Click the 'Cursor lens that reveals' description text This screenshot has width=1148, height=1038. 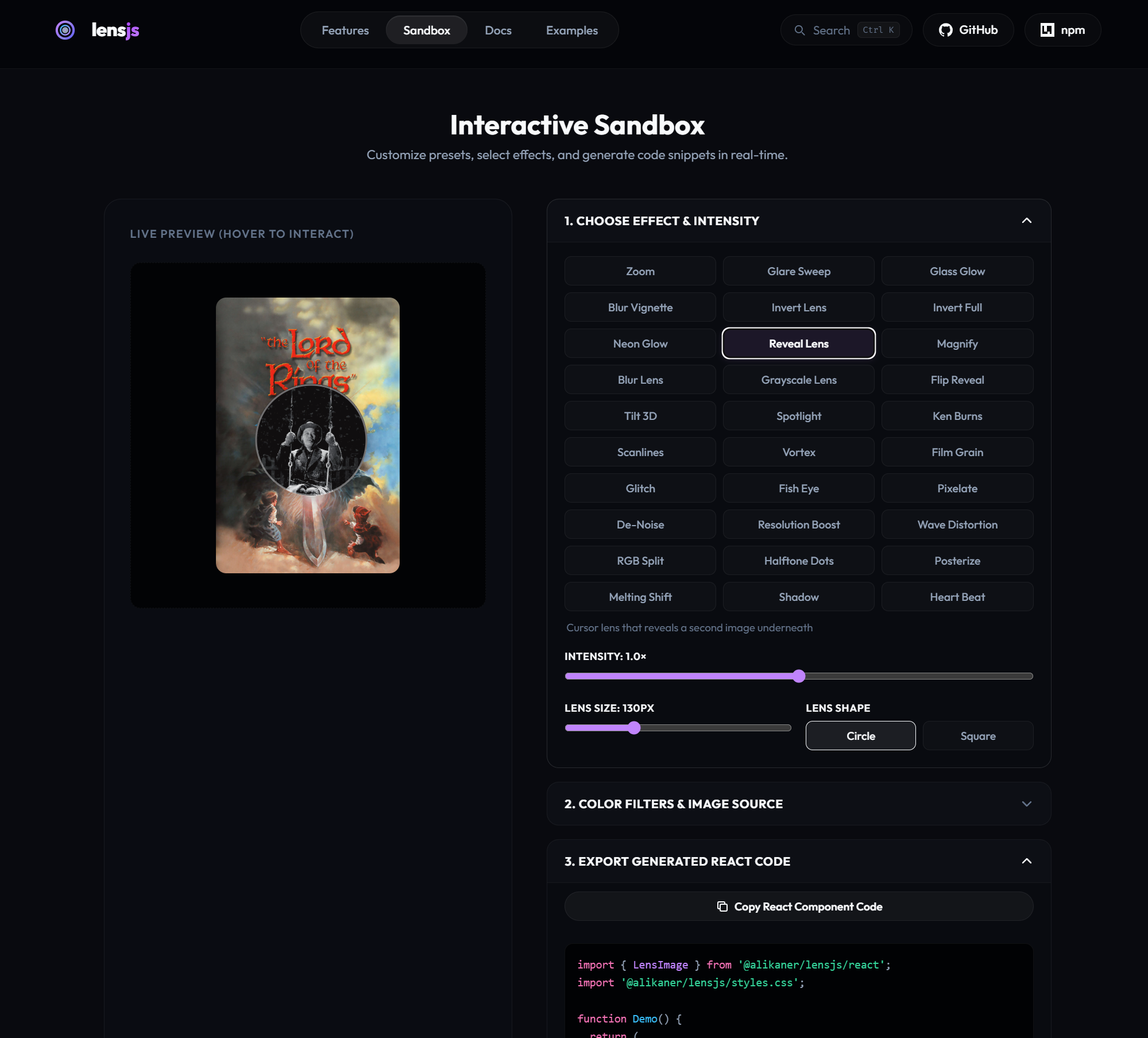click(x=689, y=628)
